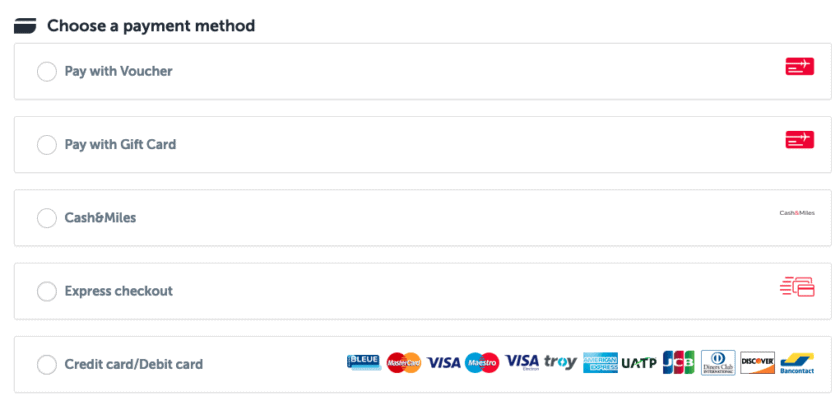
Task: Click the American Express logo
Action: 600,362
